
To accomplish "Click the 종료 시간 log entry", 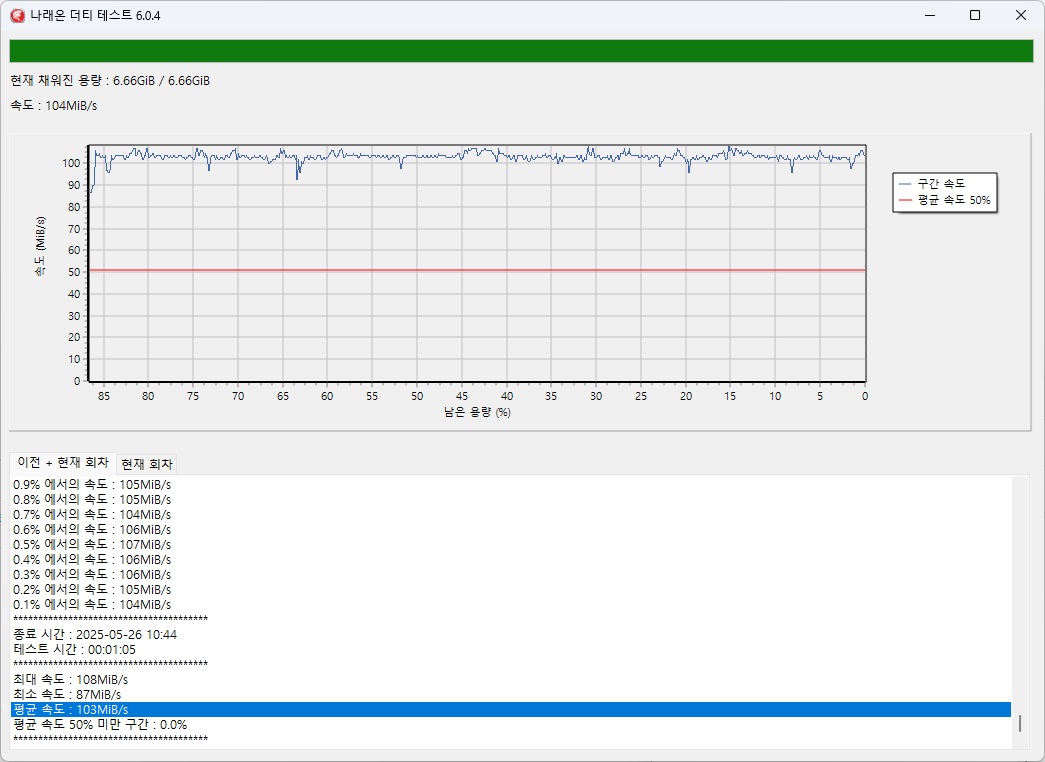I will pyautogui.click(x=95, y=634).
